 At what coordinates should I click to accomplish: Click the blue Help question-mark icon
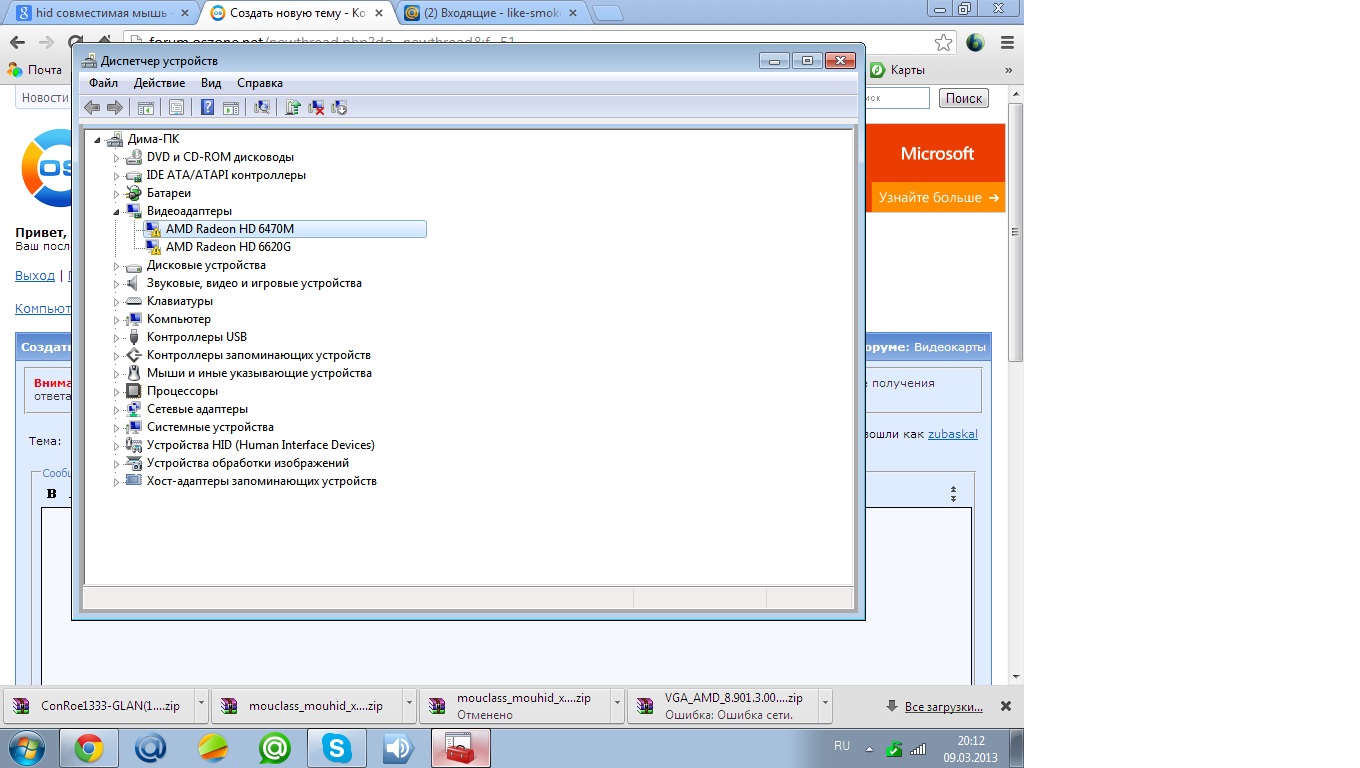click(208, 107)
